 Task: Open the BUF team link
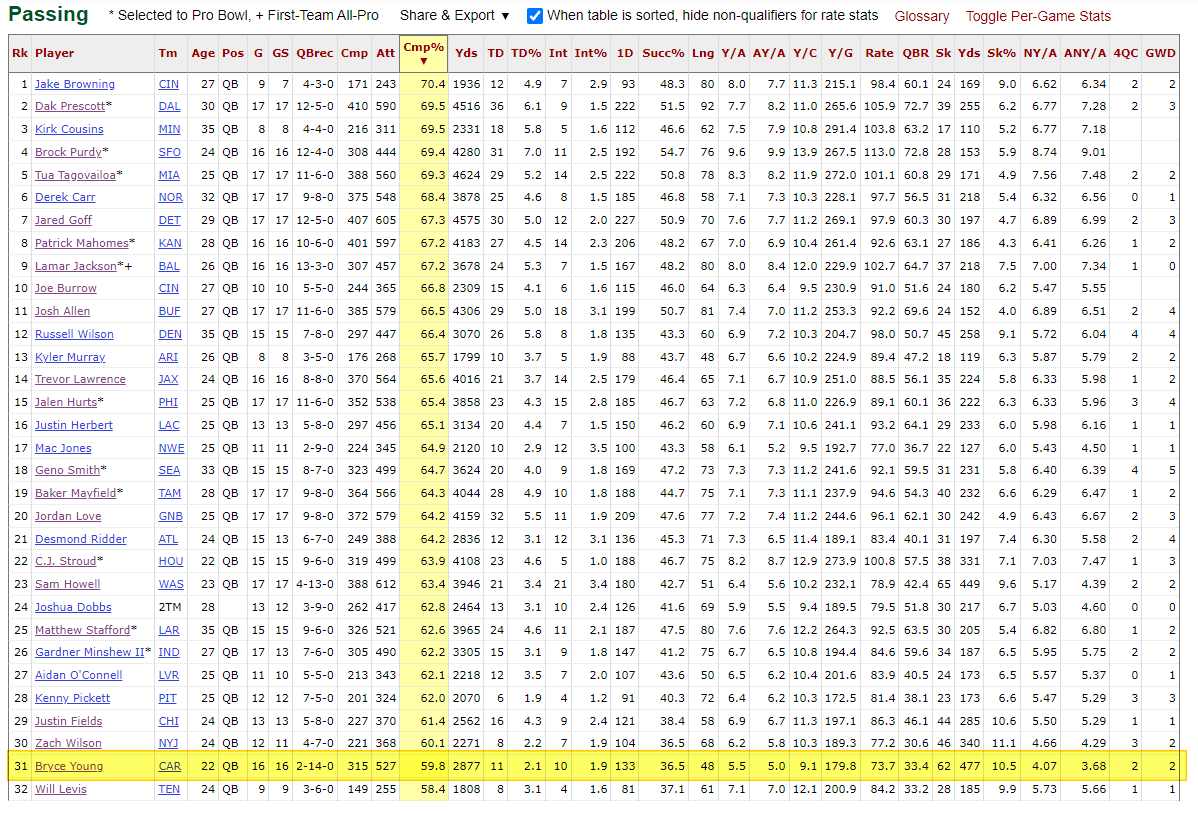tap(170, 311)
